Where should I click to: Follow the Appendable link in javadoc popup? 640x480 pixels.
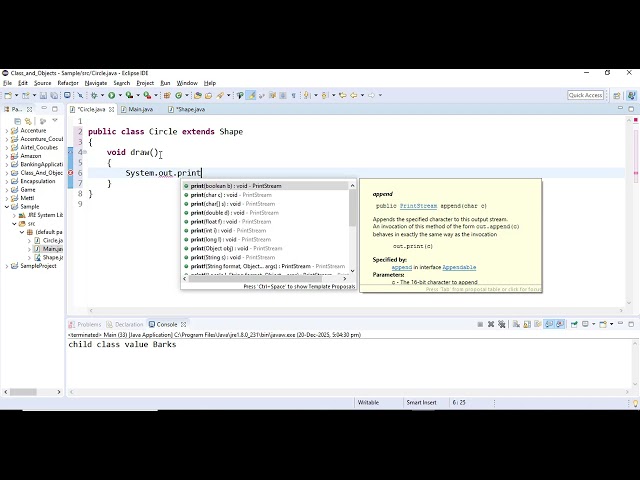click(x=459, y=267)
